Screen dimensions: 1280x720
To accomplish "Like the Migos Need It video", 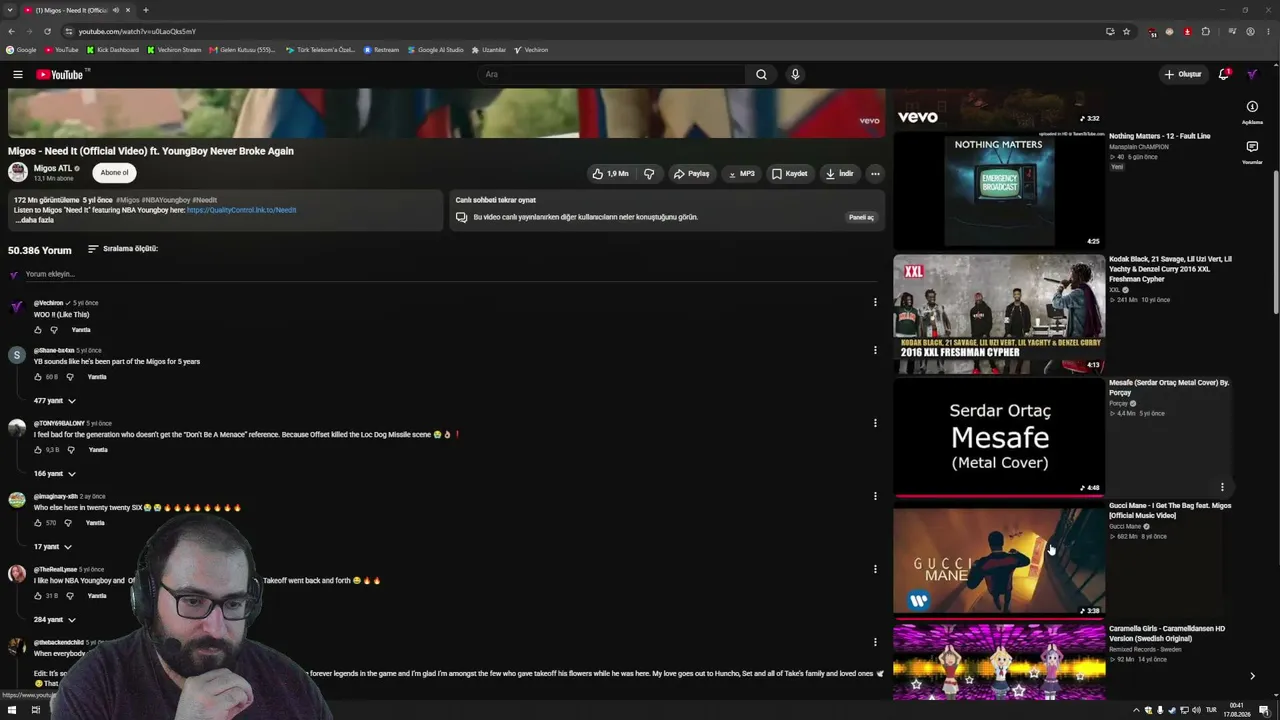I will 610,173.
